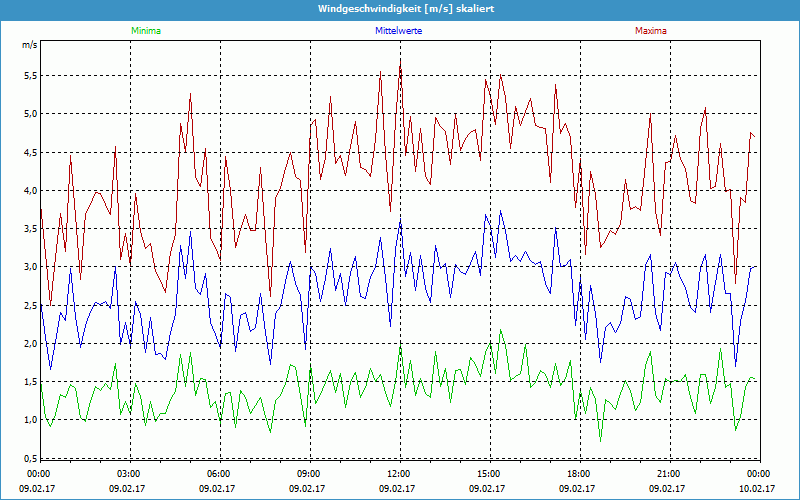Click the 1,5 y-axis tick label
Image resolution: width=800 pixels, height=500 pixels.
pyautogui.click(x=29, y=382)
